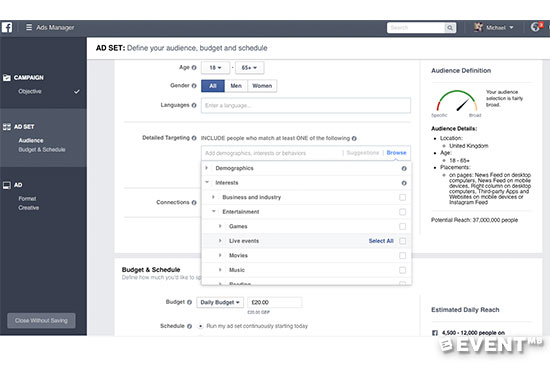Go to Budget & Schedule in sidebar
Viewport: 550px width, 365px height.
tap(42, 150)
